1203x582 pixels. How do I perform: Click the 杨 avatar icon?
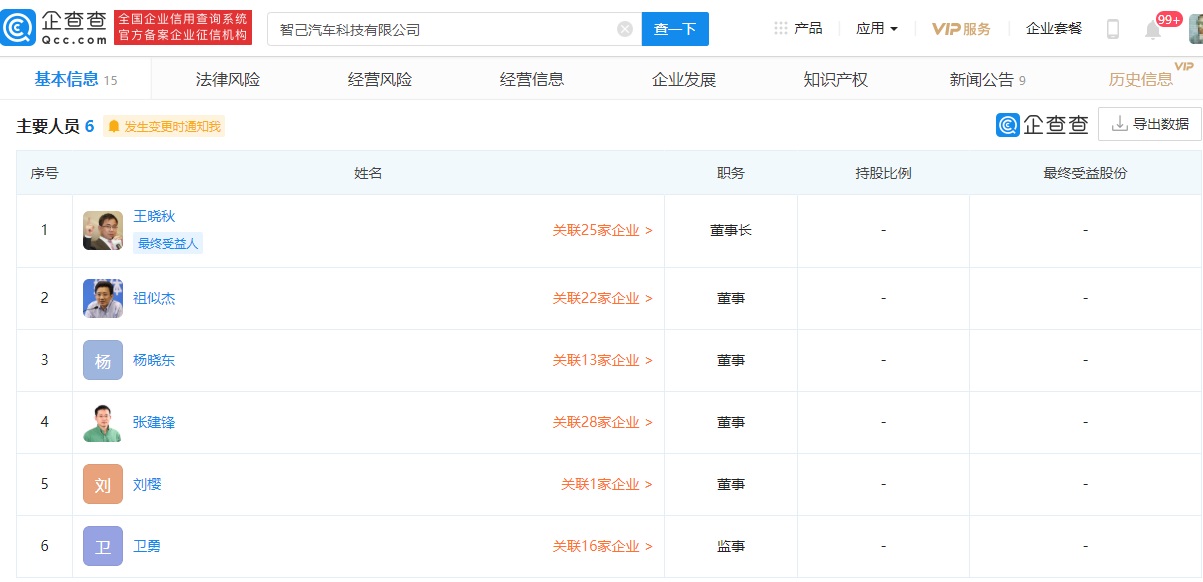coord(103,360)
